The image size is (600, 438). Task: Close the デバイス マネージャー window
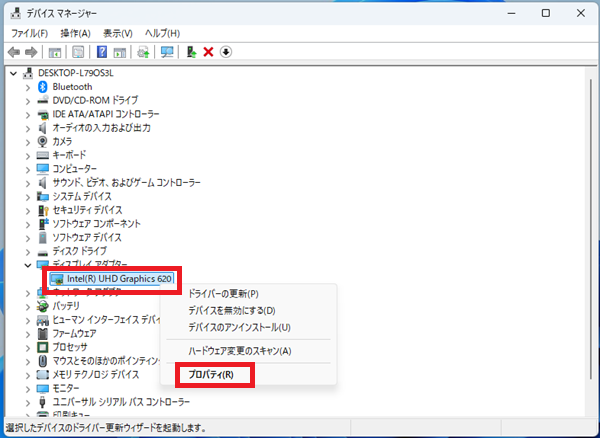[580, 13]
